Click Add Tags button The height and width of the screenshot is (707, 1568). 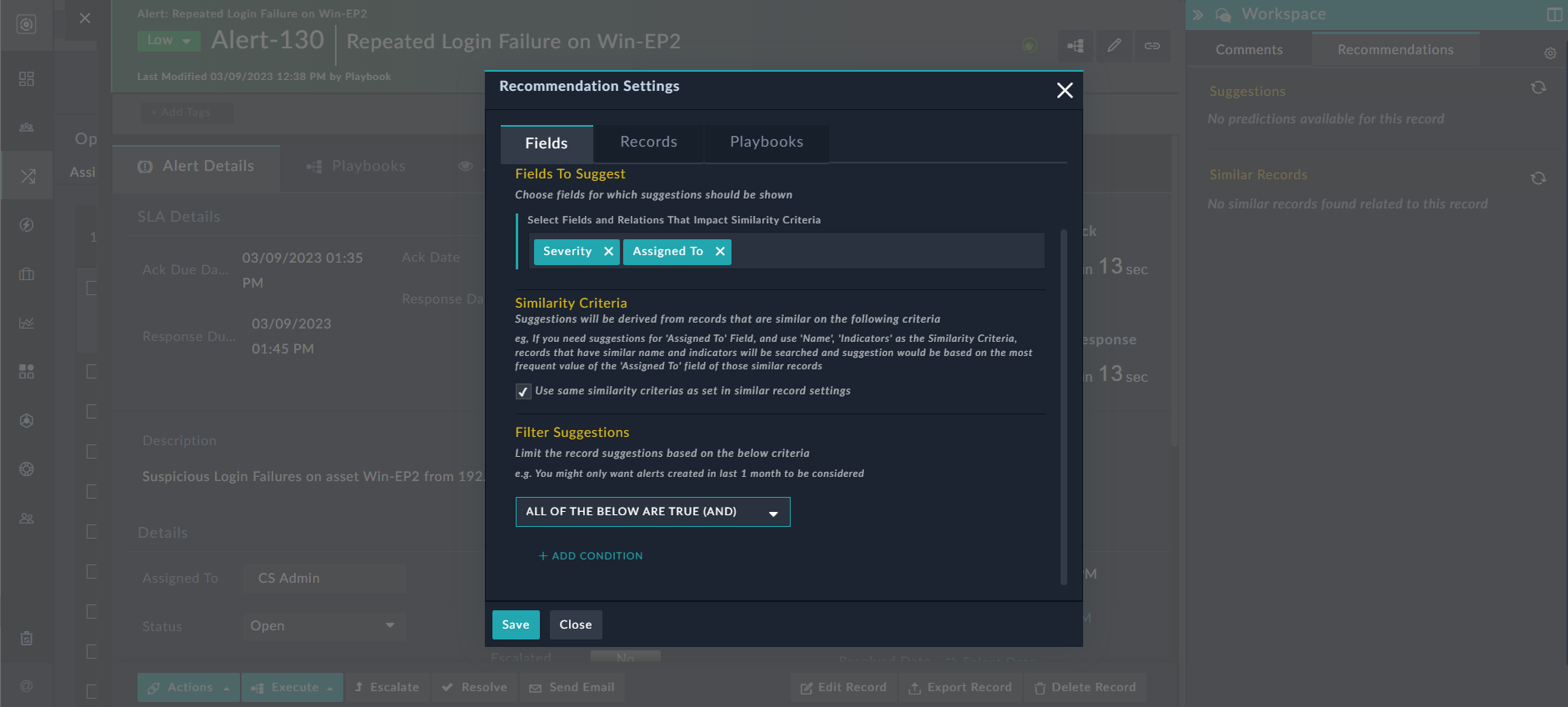(x=186, y=113)
